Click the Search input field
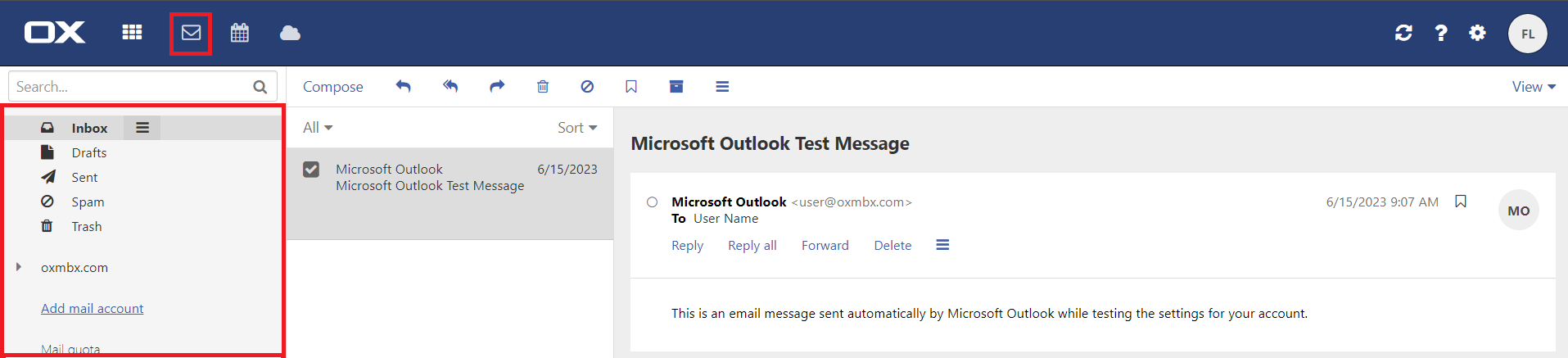Image resolution: width=1568 pixels, height=358 pixels. click(131, 87)
